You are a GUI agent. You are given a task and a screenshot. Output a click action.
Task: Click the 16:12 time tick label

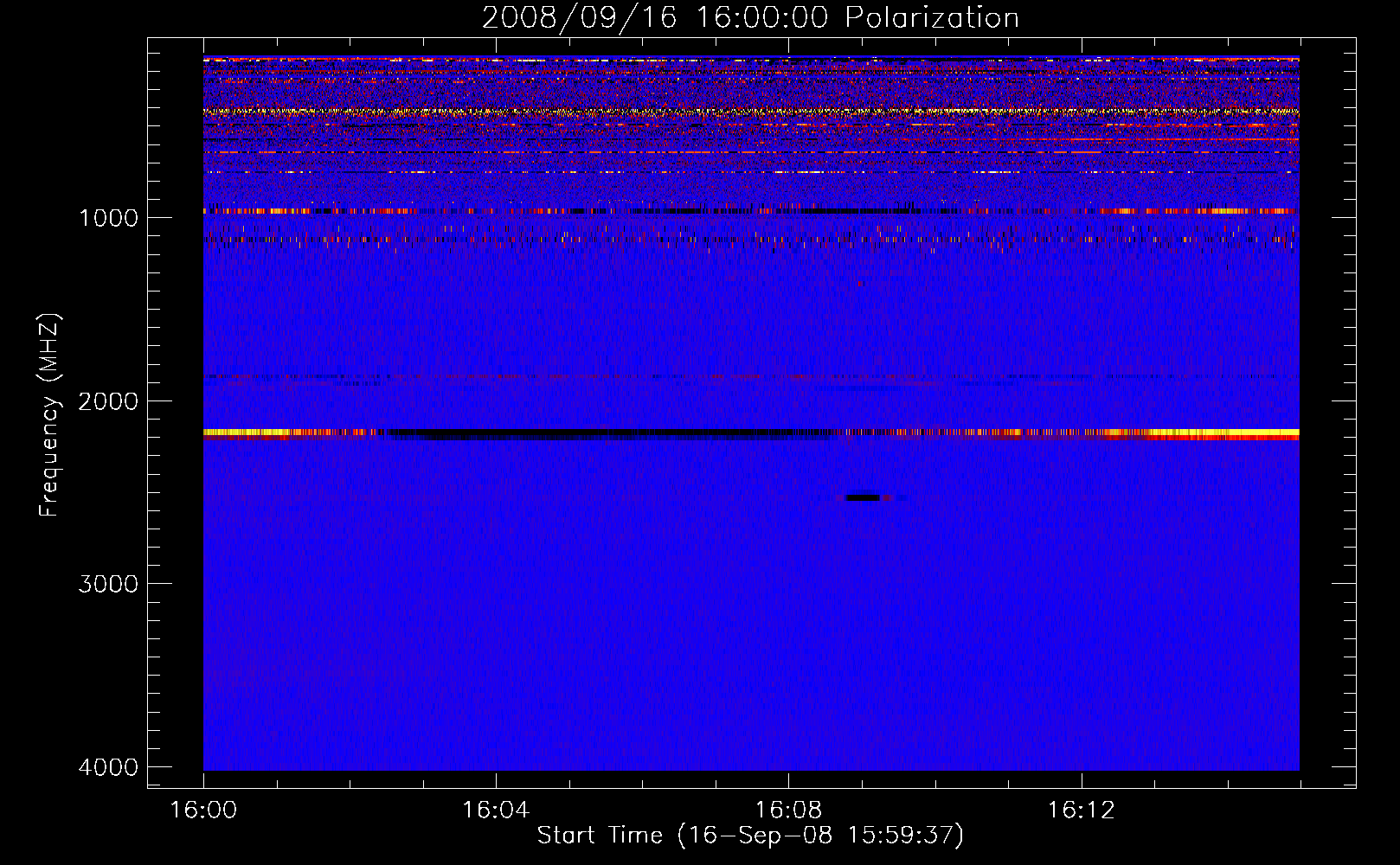tap(1081, 811)
